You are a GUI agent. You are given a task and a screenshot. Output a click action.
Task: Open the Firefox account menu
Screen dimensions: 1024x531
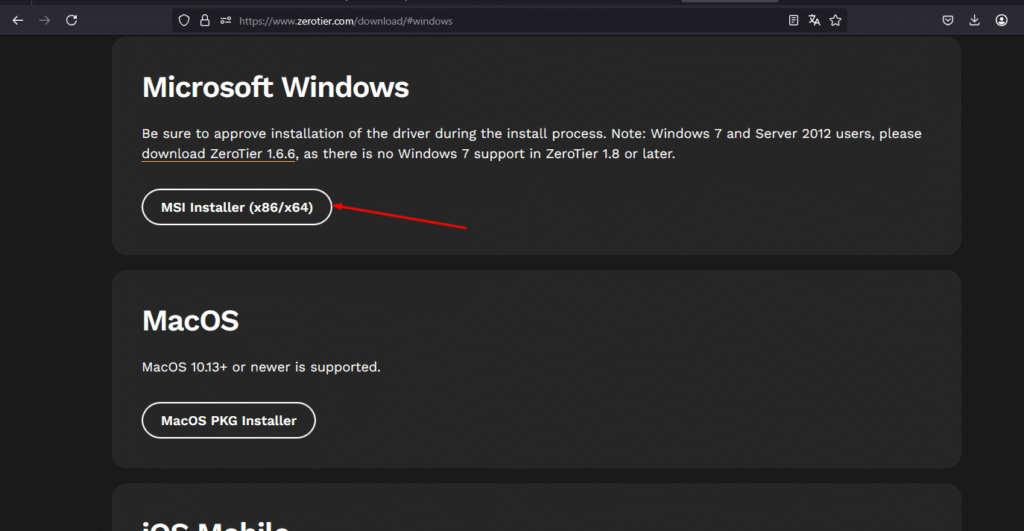tap(1001, 20)
